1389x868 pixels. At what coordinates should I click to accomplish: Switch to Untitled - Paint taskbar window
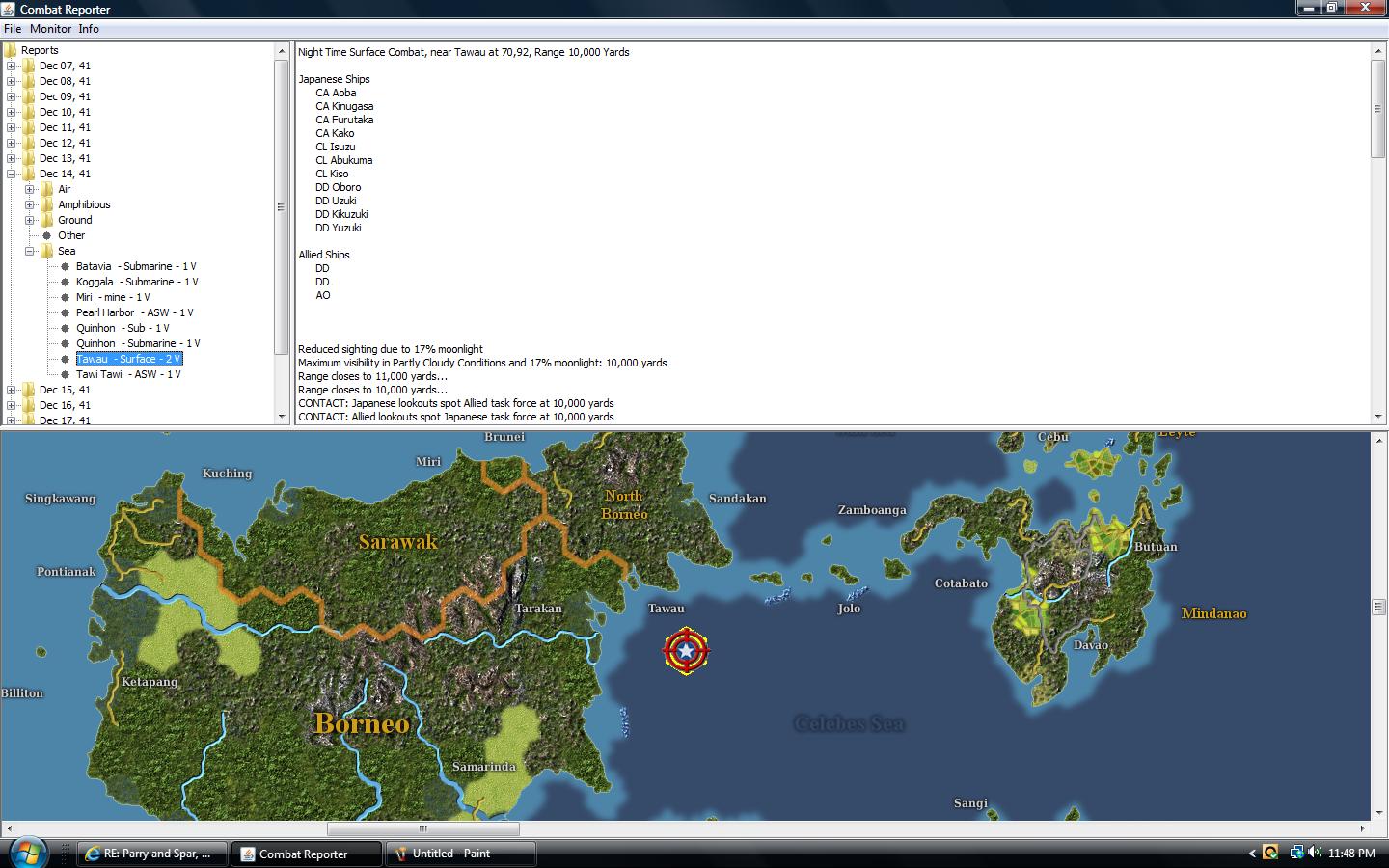(x=460, y=854)
